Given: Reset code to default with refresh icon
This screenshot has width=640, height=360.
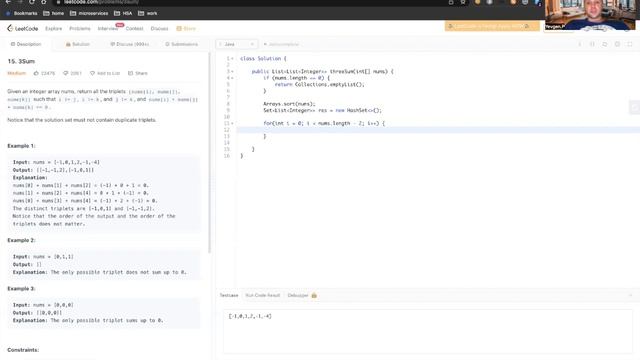Looking at the screenshot, I should [x=604, y=44].
